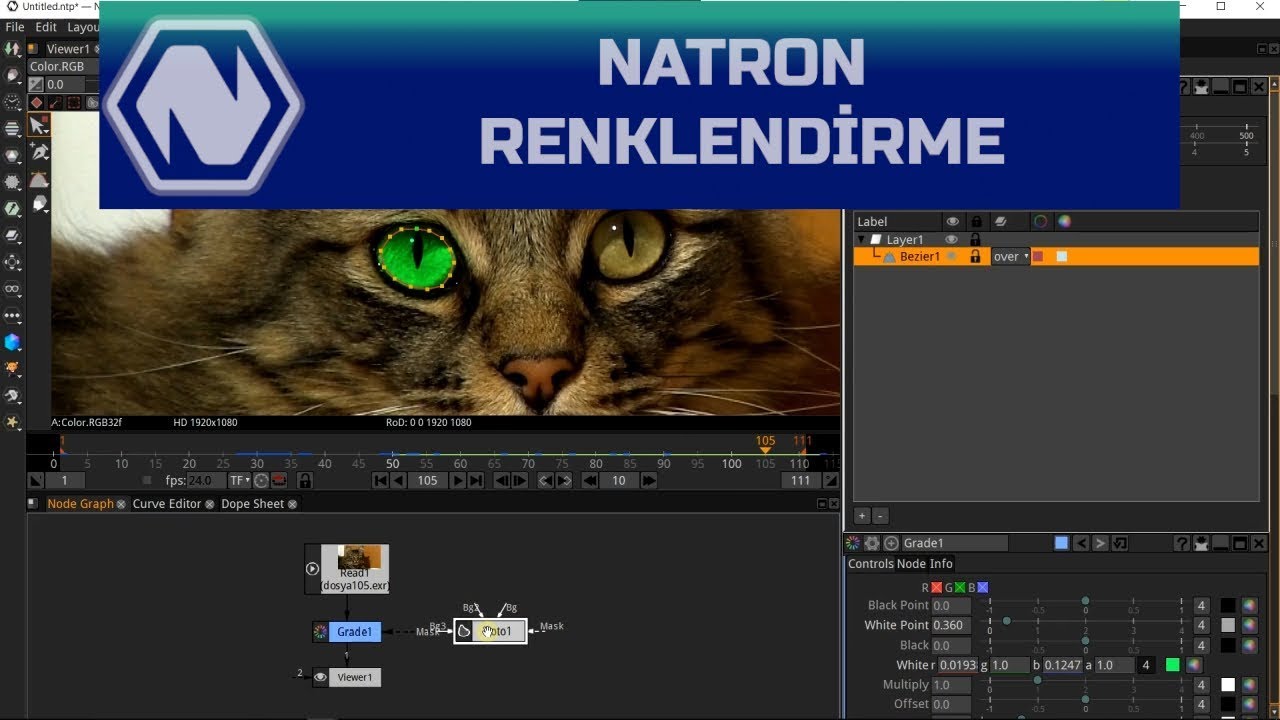
Task: Open the Transform nodes toolbox icon
Action: [12, 262]
